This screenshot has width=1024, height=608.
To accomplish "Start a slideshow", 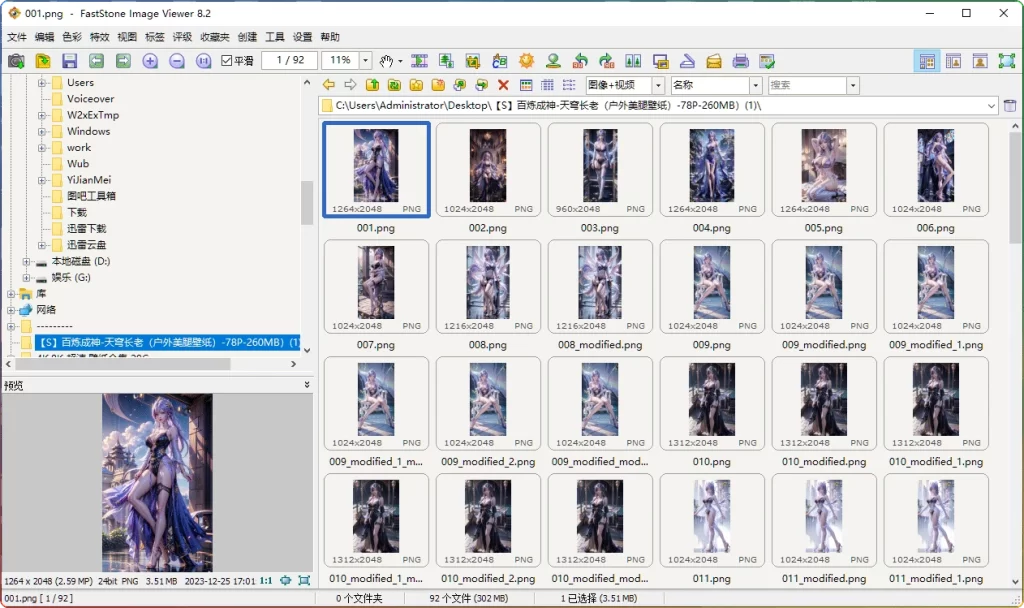I will pos(419,61).
